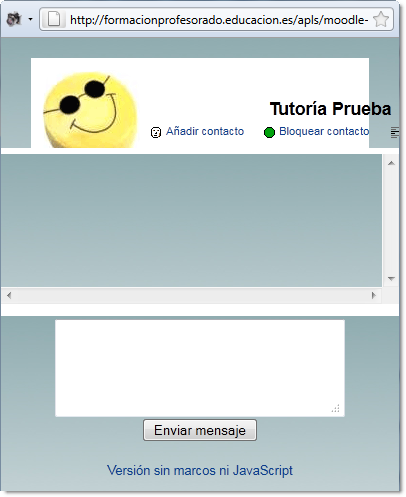Click the right arrow of the horizontal scrollbar

[x=374, y=295]
